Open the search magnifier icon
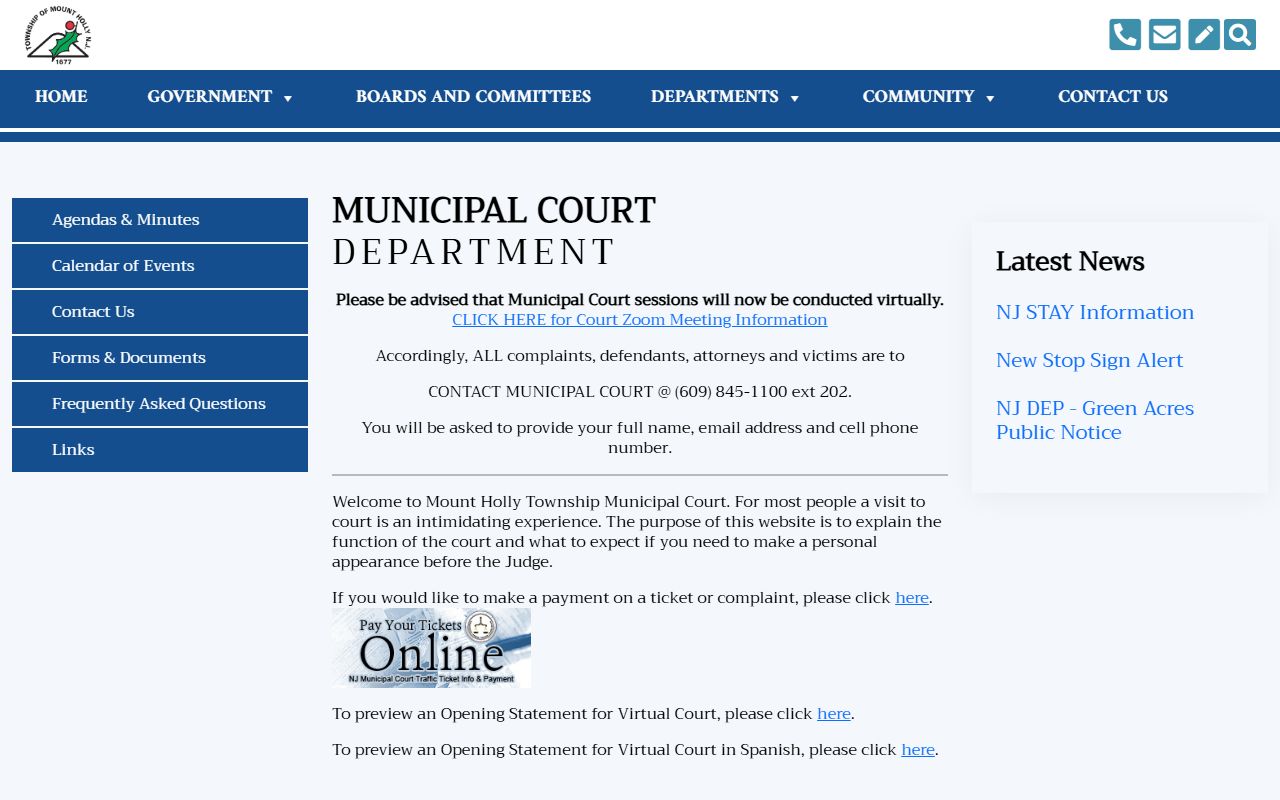 click(x=1240, y=35)
